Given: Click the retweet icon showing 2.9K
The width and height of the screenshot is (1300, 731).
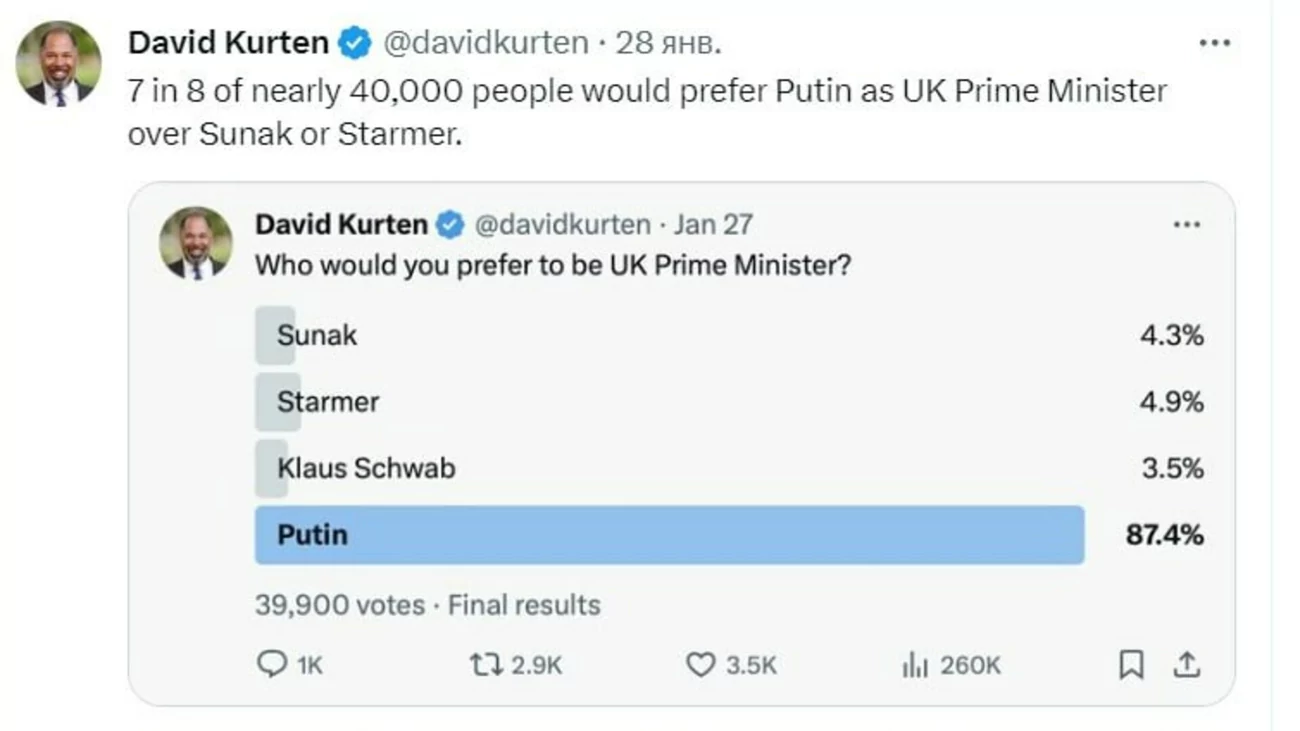Looking at the screenshot, I should click(486, 665).
